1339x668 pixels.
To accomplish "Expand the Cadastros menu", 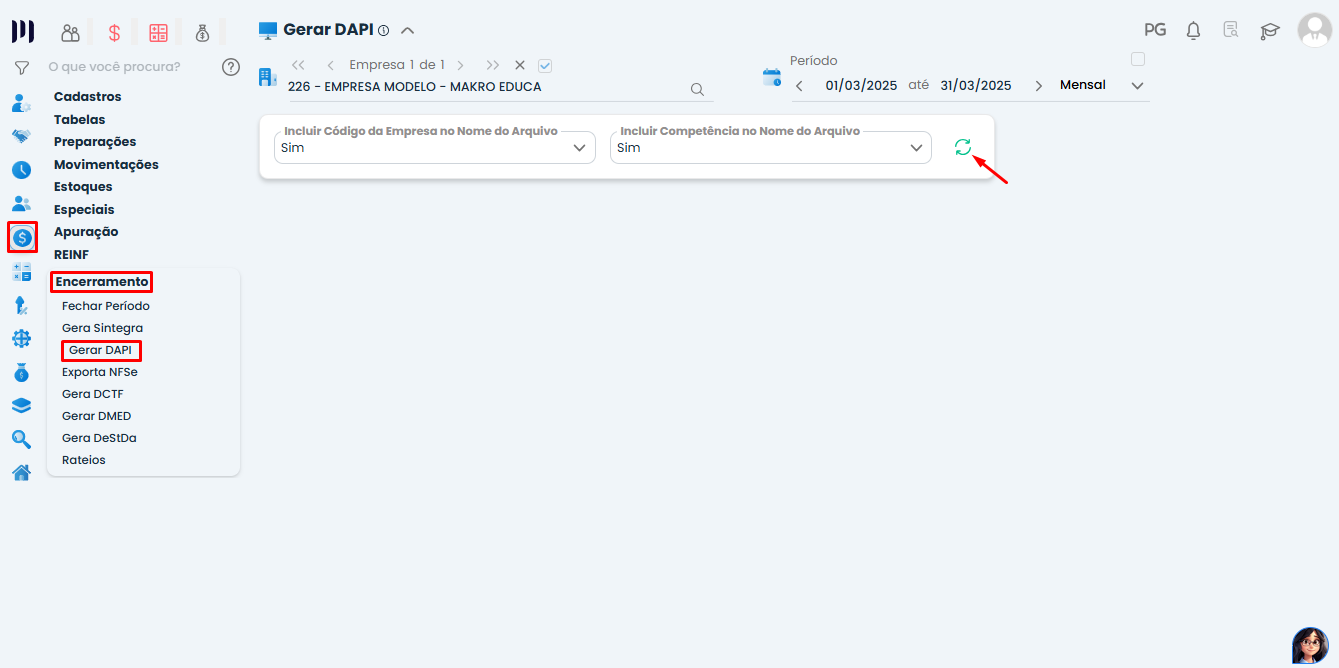I will tap(88, 97).
